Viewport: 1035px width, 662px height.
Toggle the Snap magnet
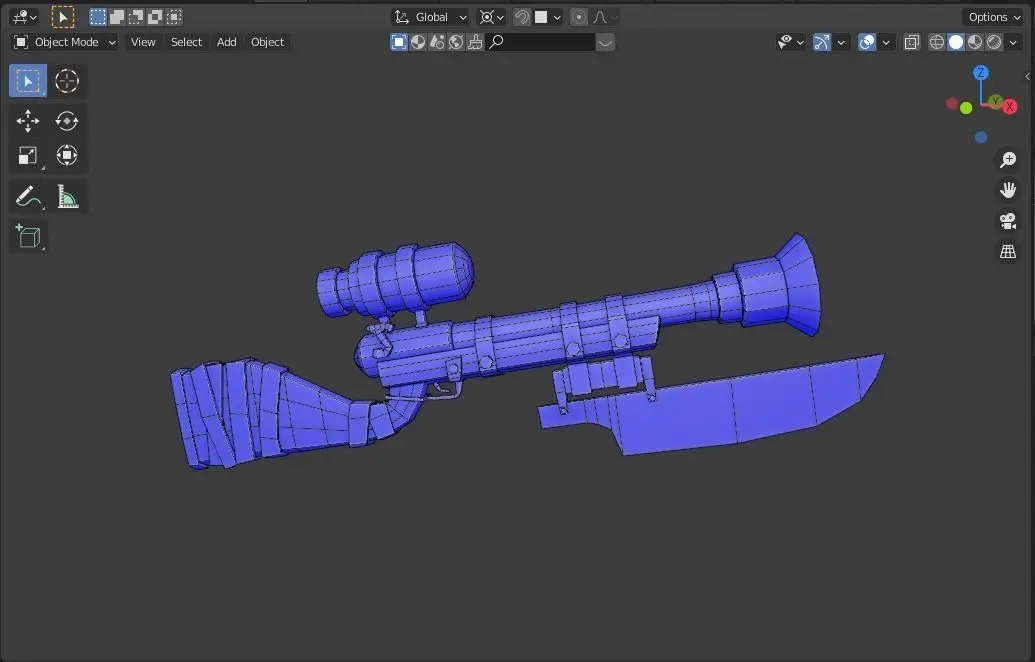521,17
